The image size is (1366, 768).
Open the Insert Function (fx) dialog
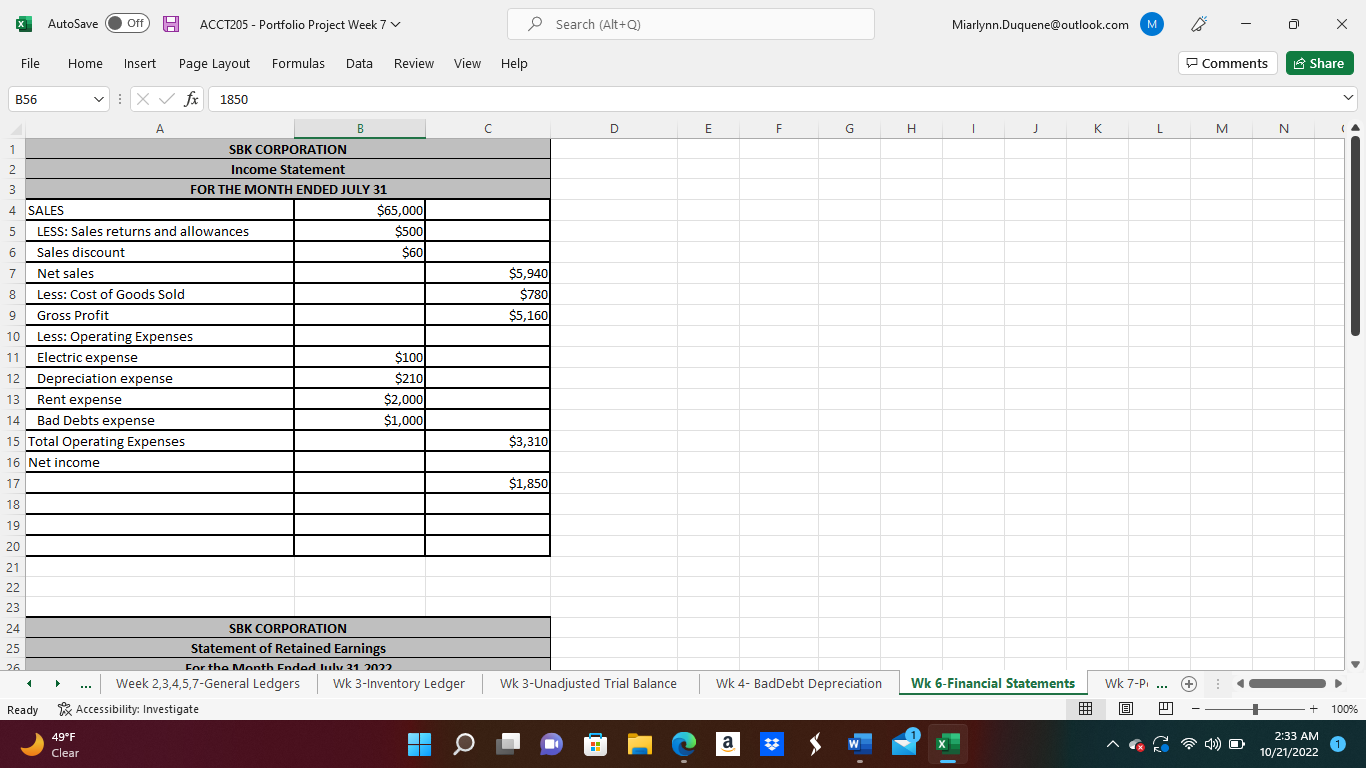click(190, 99)
